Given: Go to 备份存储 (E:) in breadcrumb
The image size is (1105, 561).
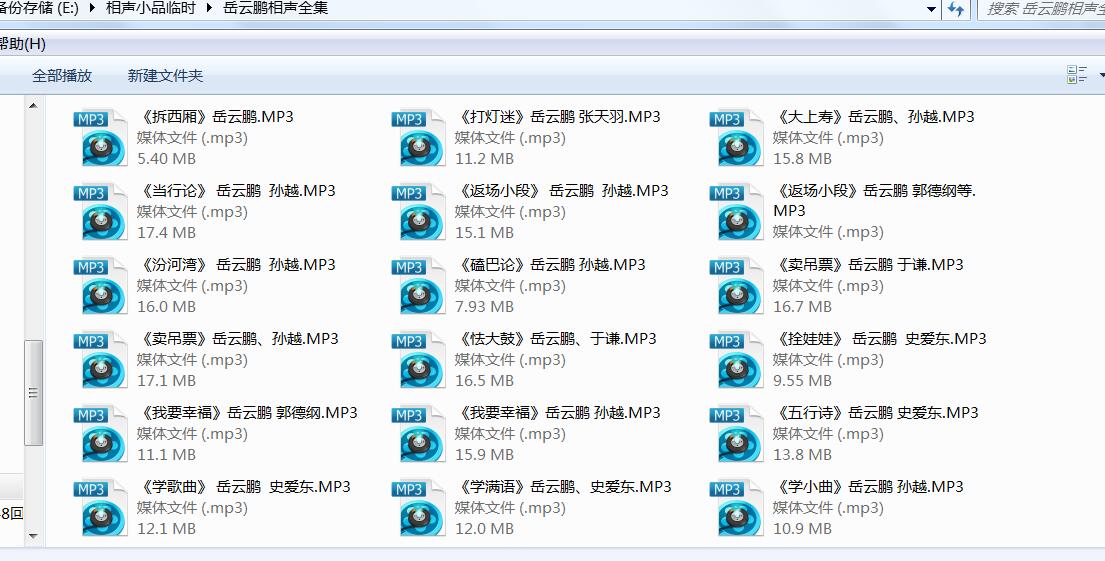Looking at the screenshot, I should click(39, 8).
